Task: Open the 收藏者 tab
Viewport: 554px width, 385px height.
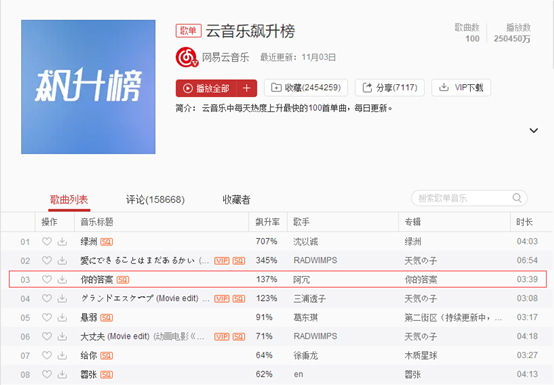Action: 236,200
